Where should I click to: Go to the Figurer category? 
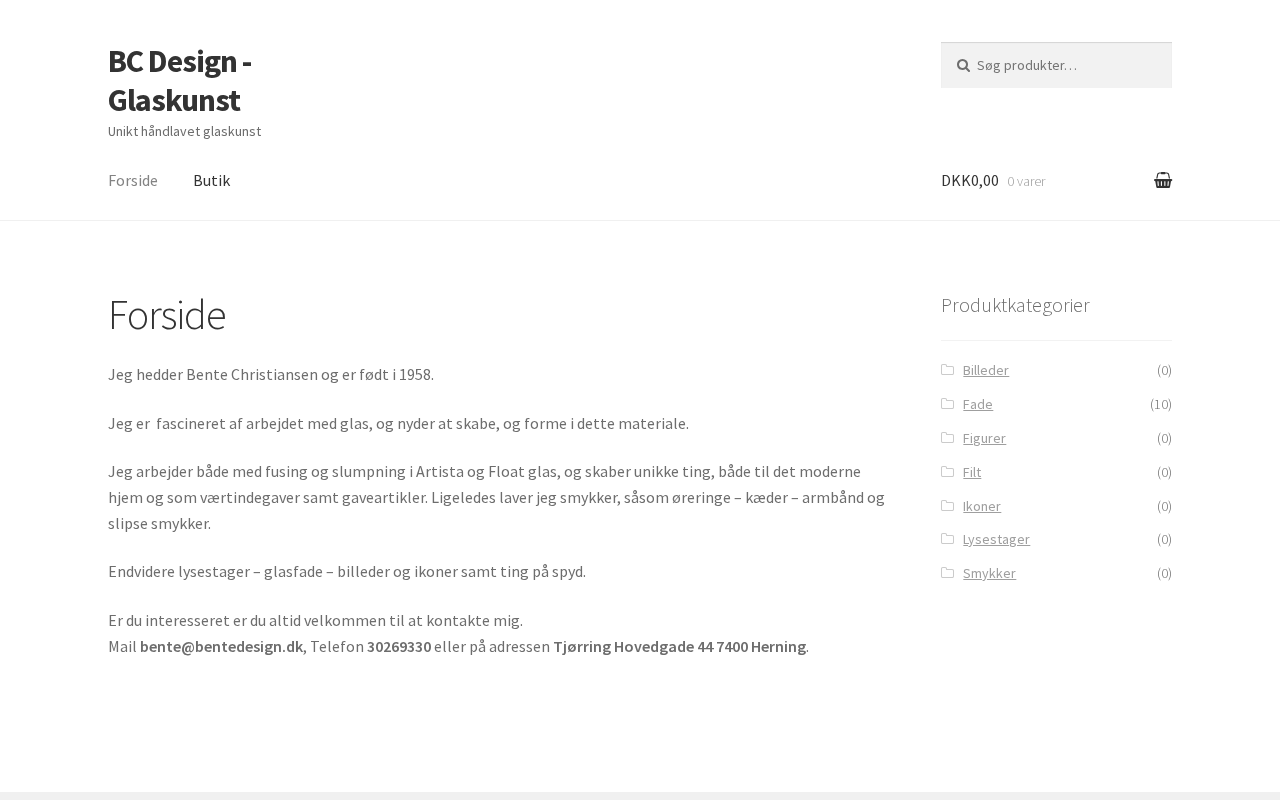(x=984, y=438)
